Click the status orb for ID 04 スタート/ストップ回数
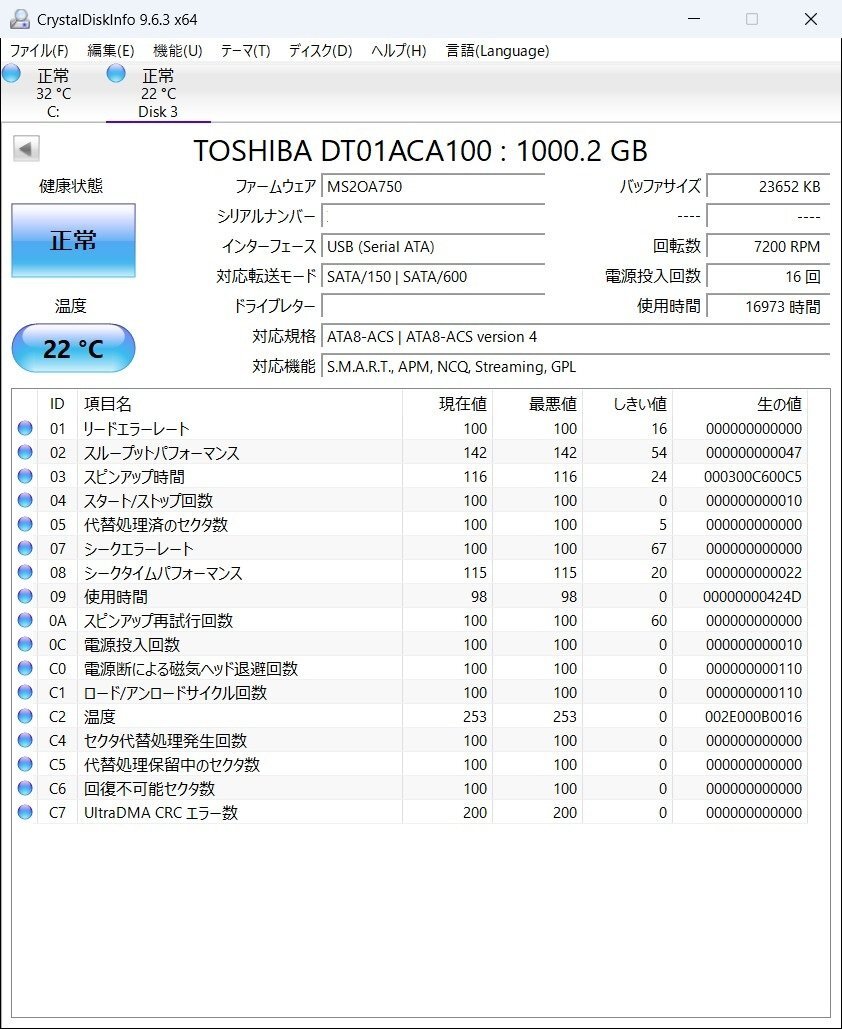 (x=25, y=500)
